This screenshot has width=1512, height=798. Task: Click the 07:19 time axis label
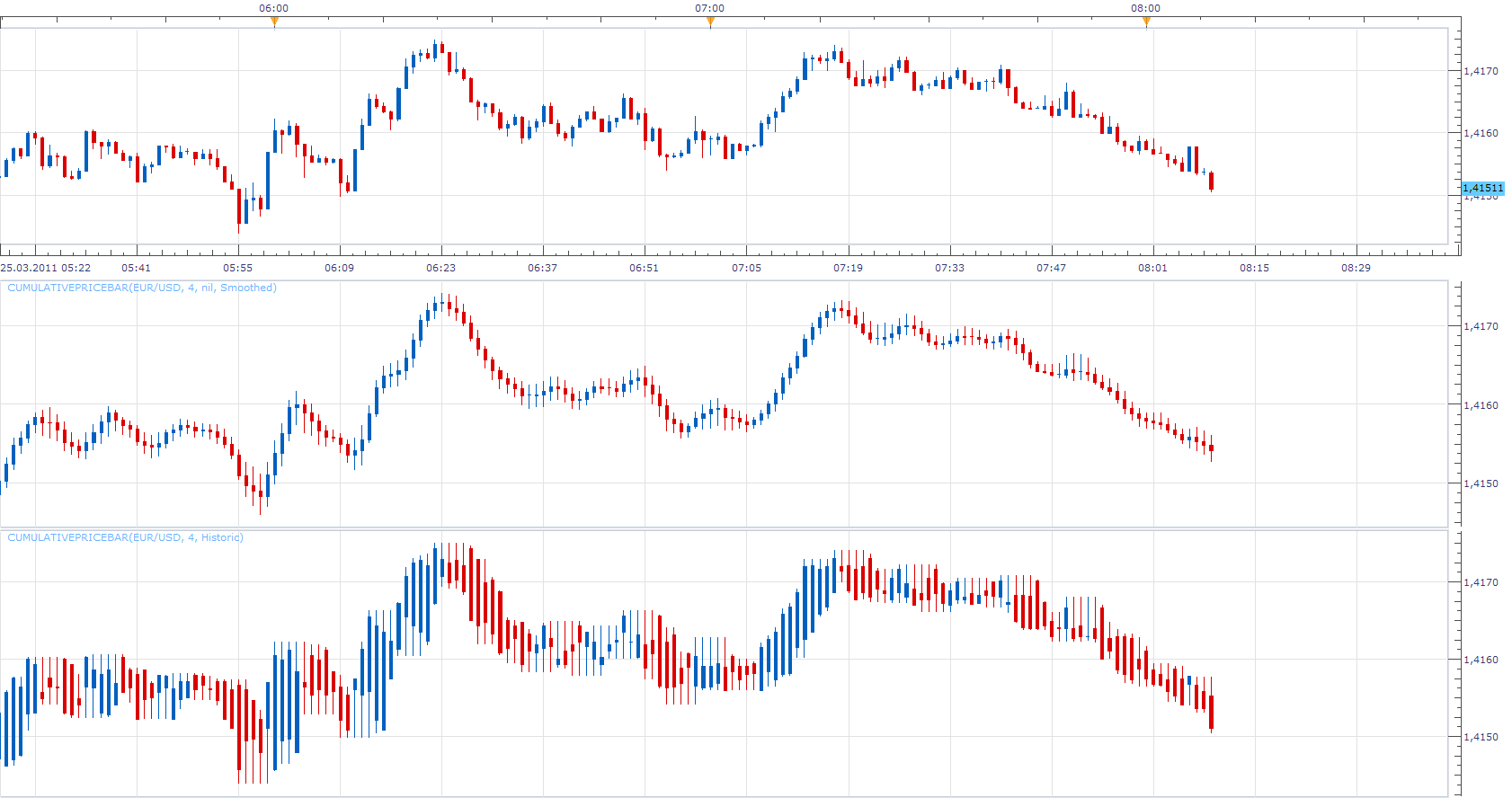849,268
